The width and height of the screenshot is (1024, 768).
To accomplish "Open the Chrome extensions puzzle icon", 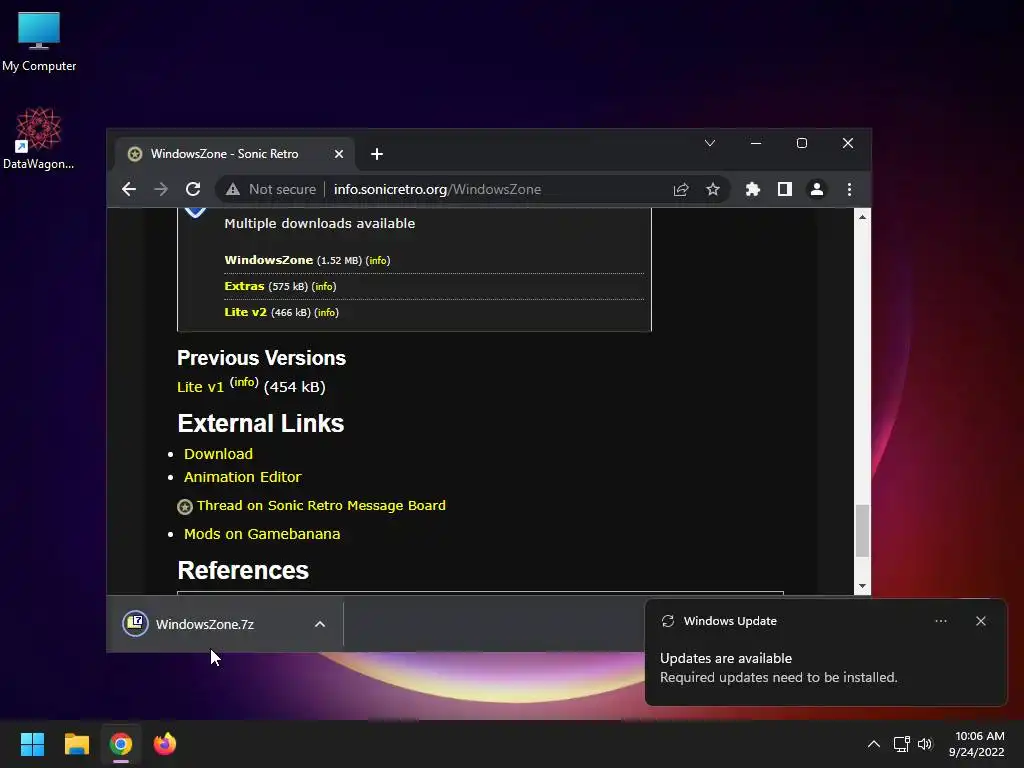I will coord(753,189).
